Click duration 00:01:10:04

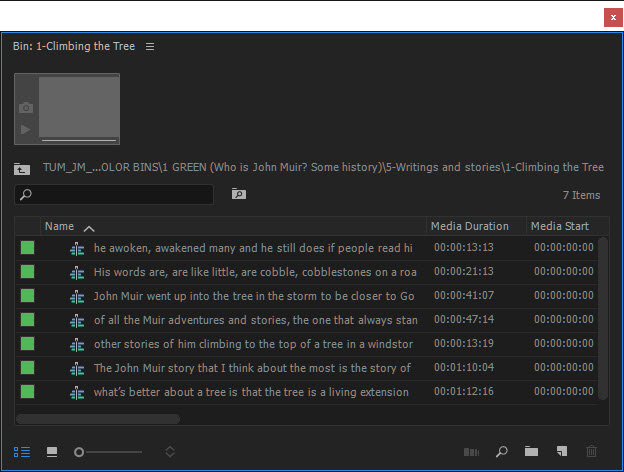coord(464,367)
